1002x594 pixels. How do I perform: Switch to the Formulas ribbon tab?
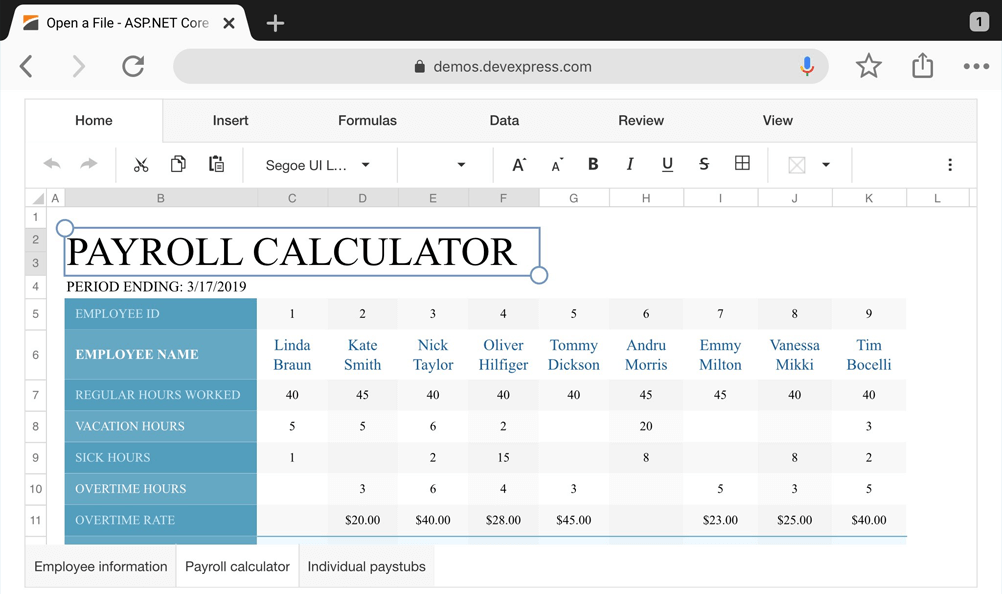point(367,120)
